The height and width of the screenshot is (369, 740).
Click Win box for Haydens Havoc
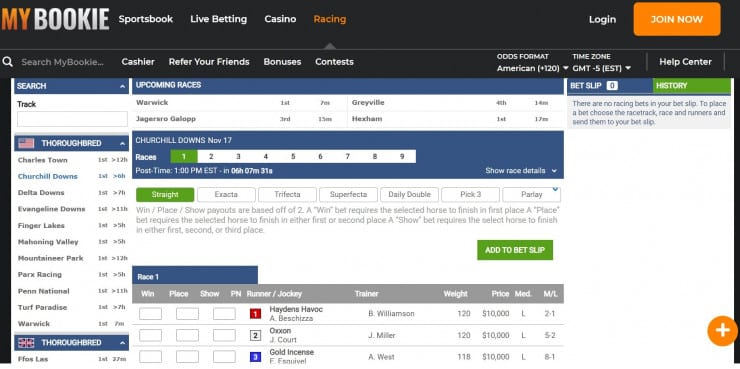coord(150,314)
